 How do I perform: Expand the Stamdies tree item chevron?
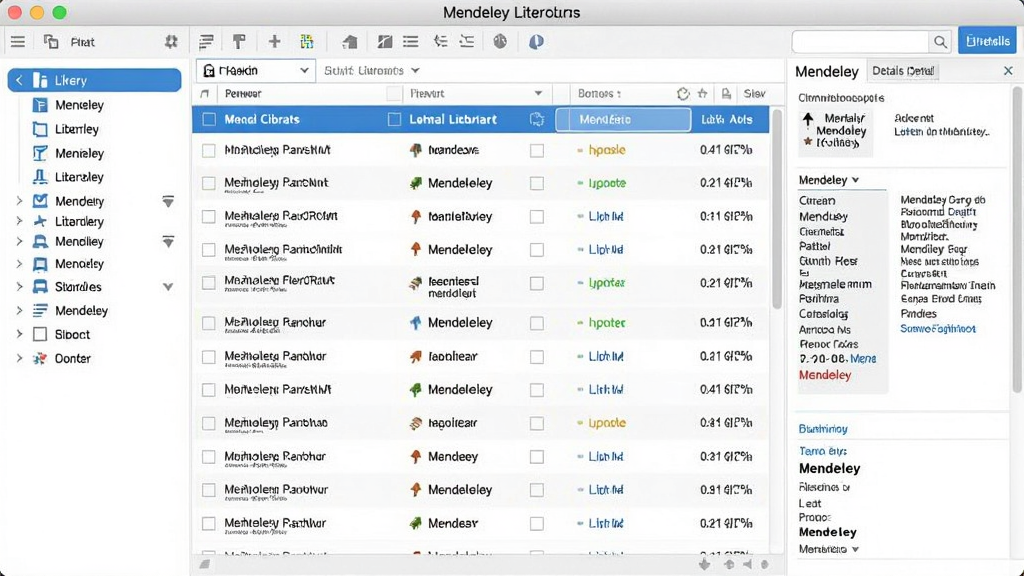coord(20,287)
